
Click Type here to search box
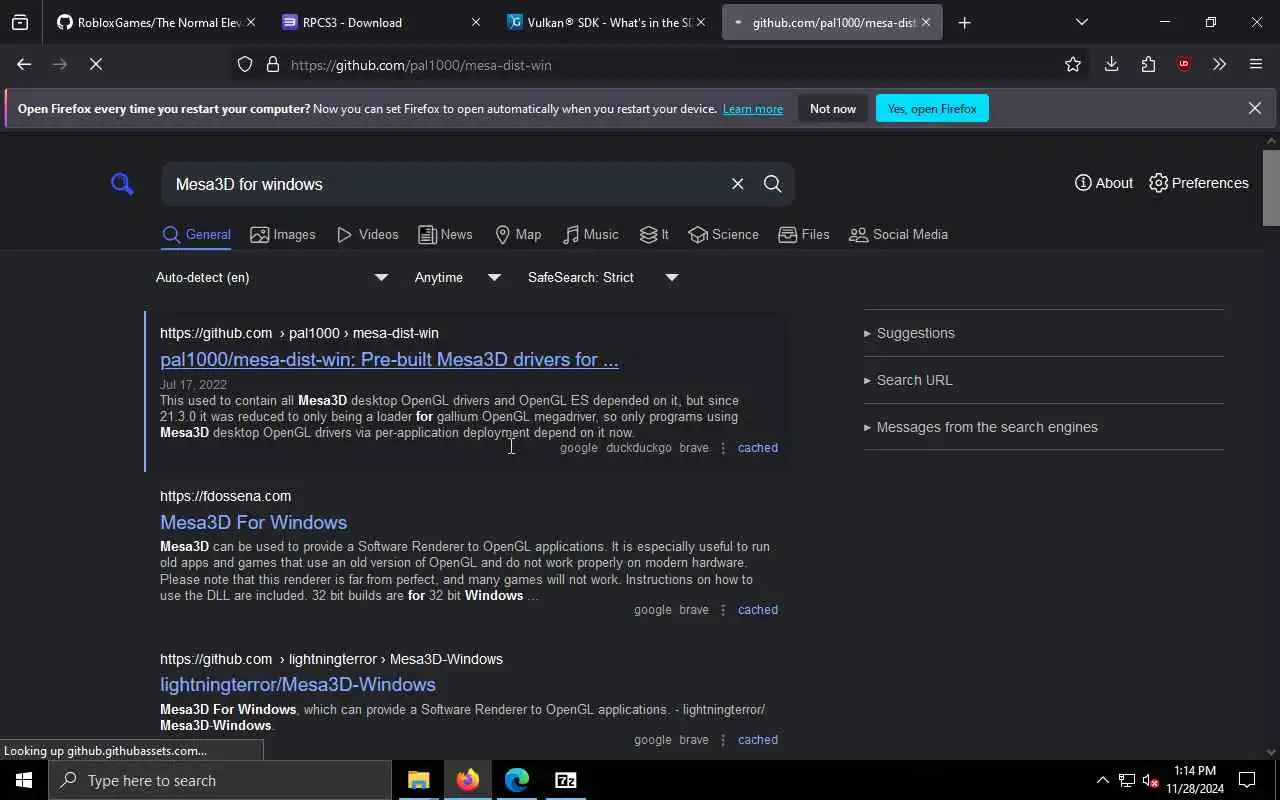point(220,780)
